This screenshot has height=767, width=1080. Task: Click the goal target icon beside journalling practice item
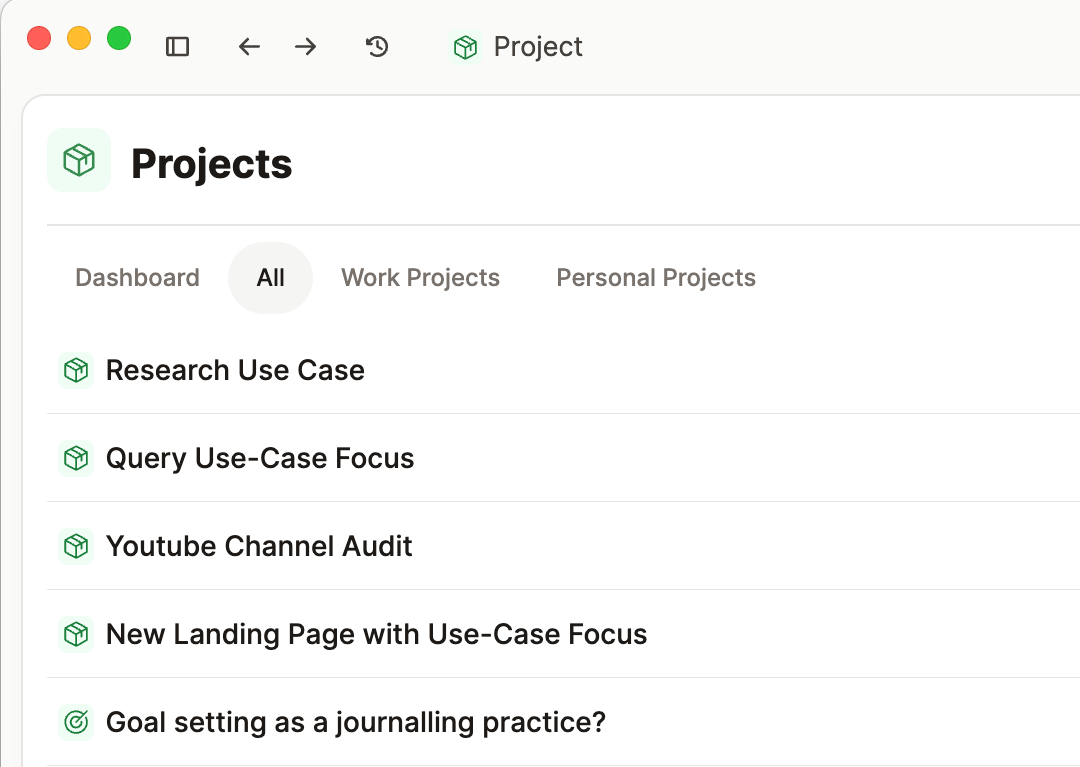point(76,722)
